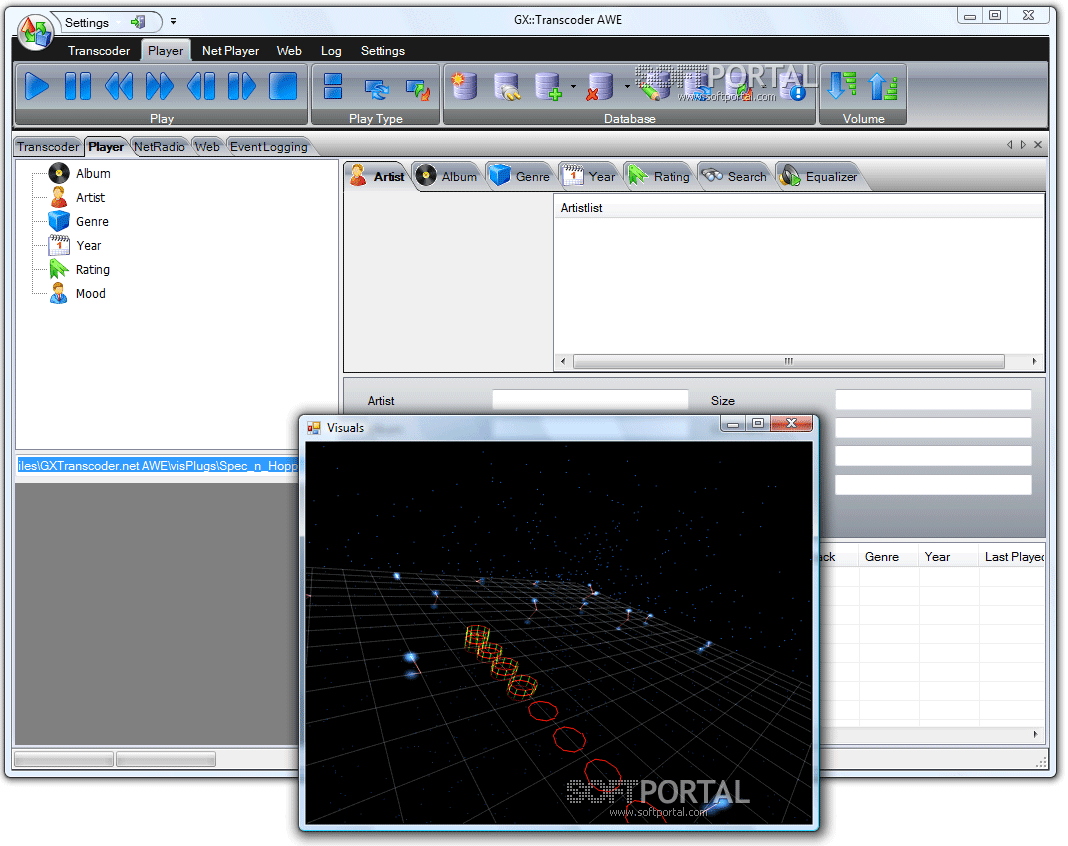Switch to the NetRadio document tab

click(x=159, y=146)
